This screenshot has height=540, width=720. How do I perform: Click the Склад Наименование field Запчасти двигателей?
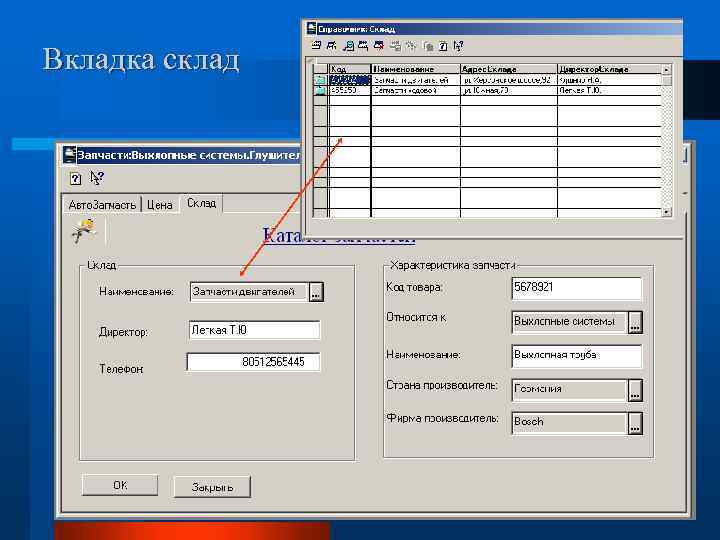249,292
